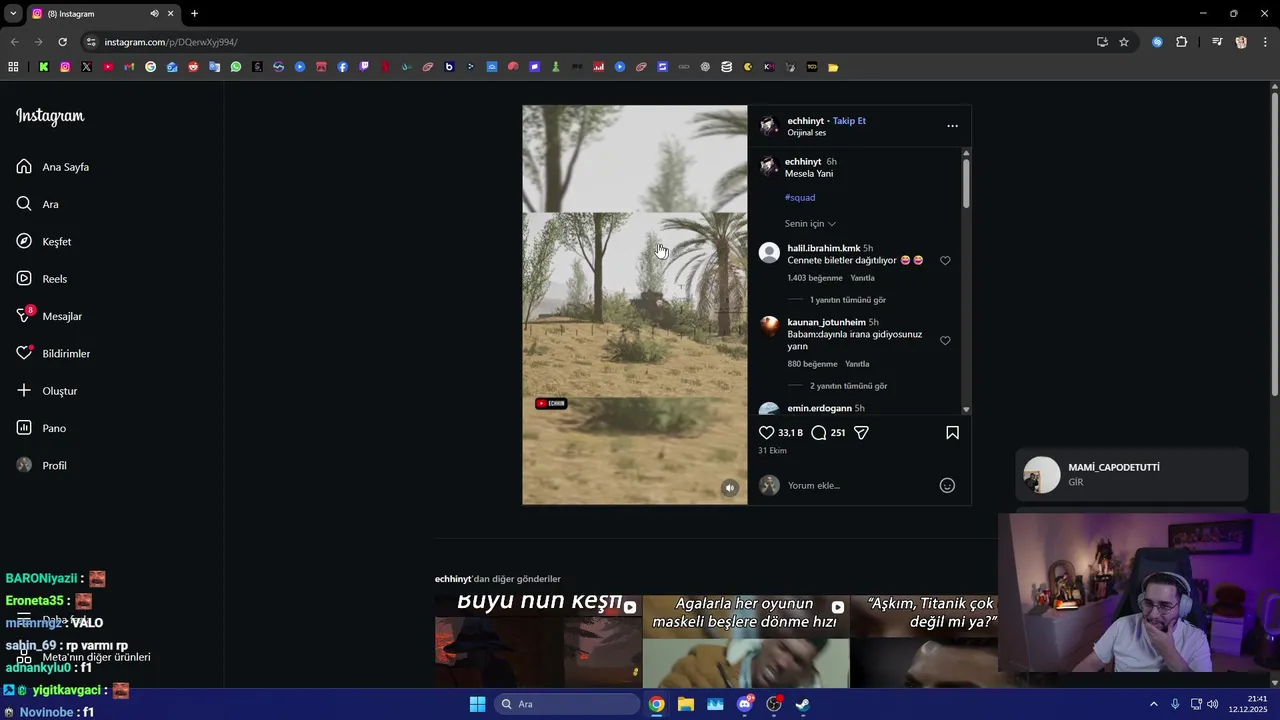Image resolution: width=1280 pixels, height=720 pixels.
Task: Open Reels from the sidebar
Action: (42, 279)
